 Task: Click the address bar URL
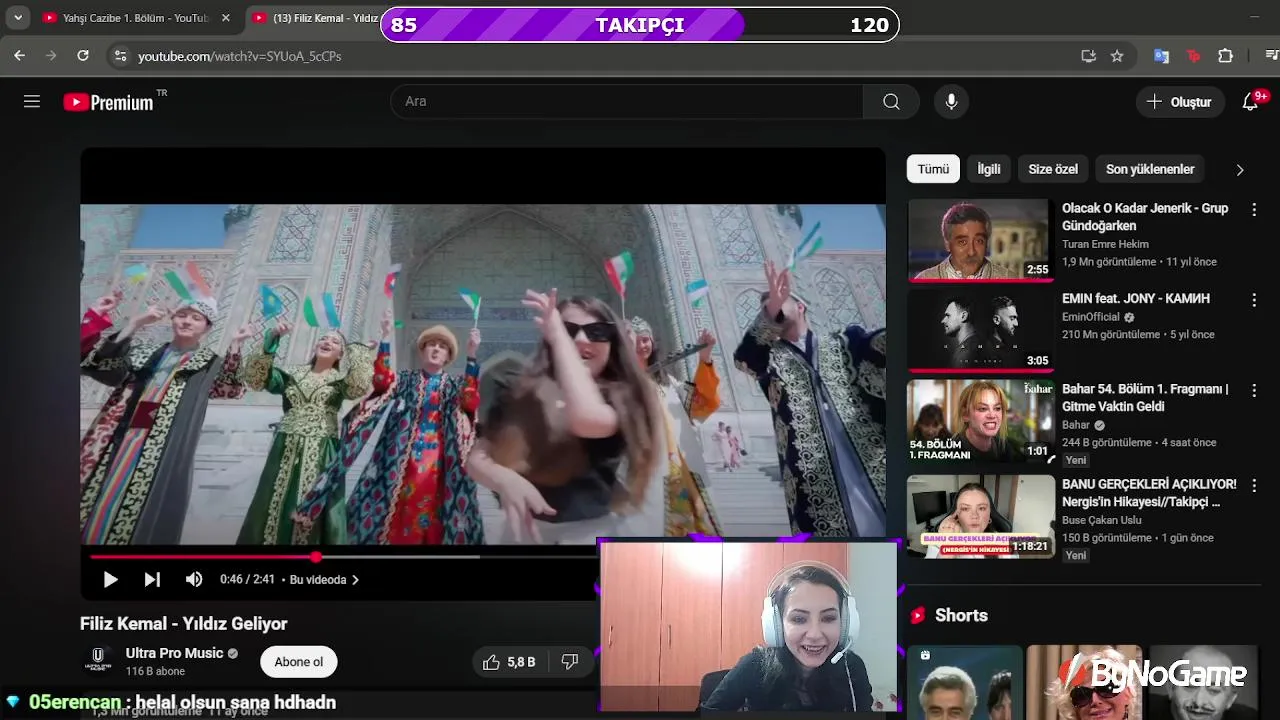tap(239, 56)
